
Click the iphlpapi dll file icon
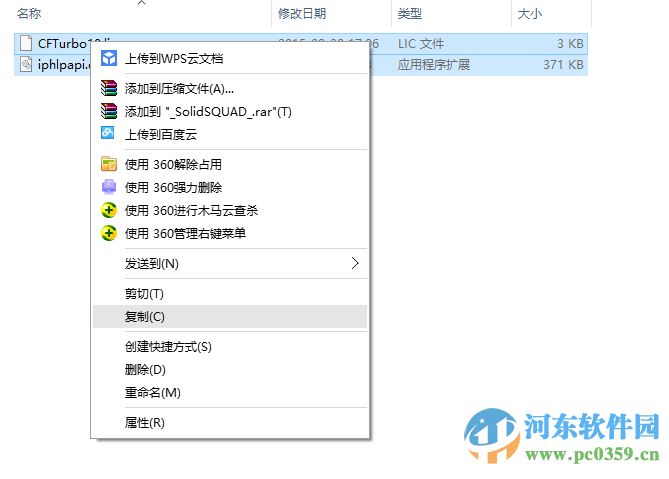coord(26,65)
